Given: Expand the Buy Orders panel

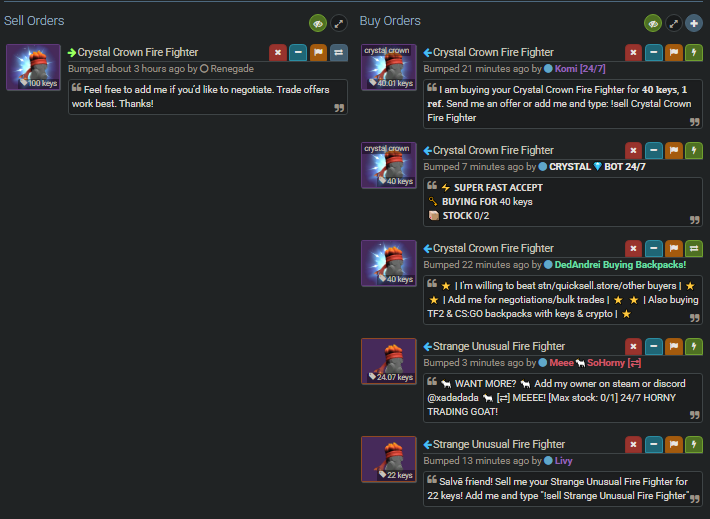Looking at the screenshot, I should pos(673,23).
